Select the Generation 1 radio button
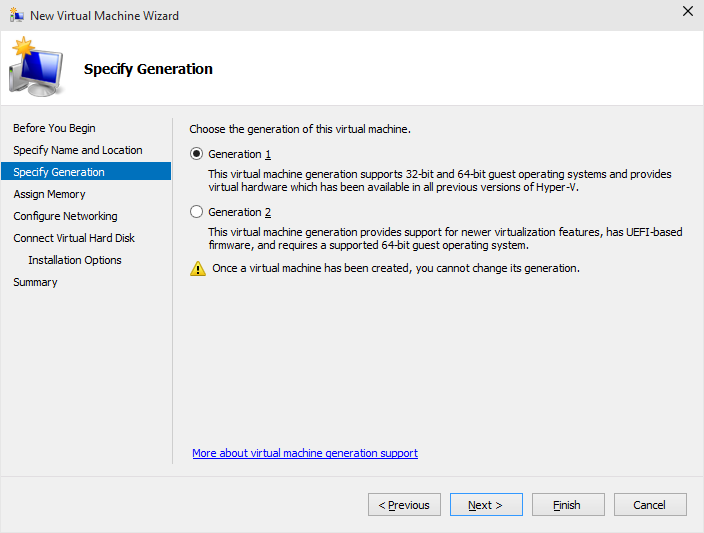This screenshot has height=533, width=704. coord(196,154)
